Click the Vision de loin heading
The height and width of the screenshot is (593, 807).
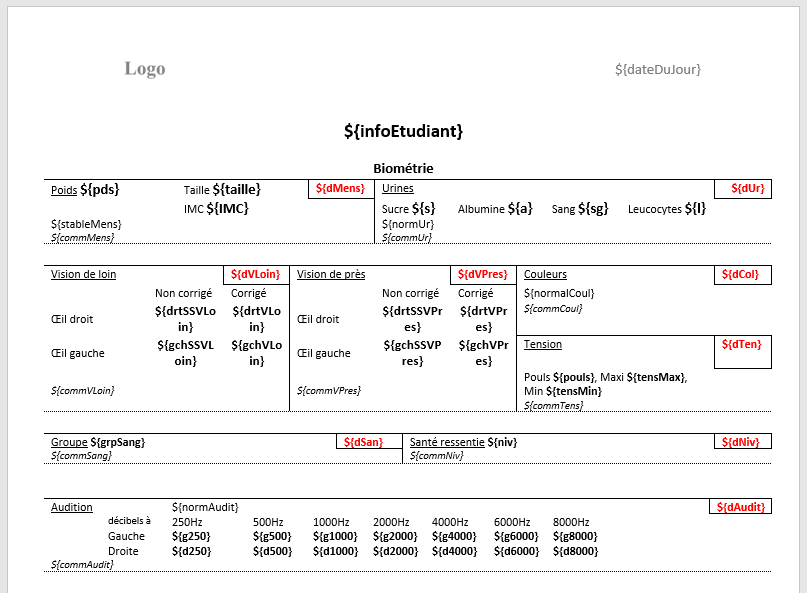83,274
